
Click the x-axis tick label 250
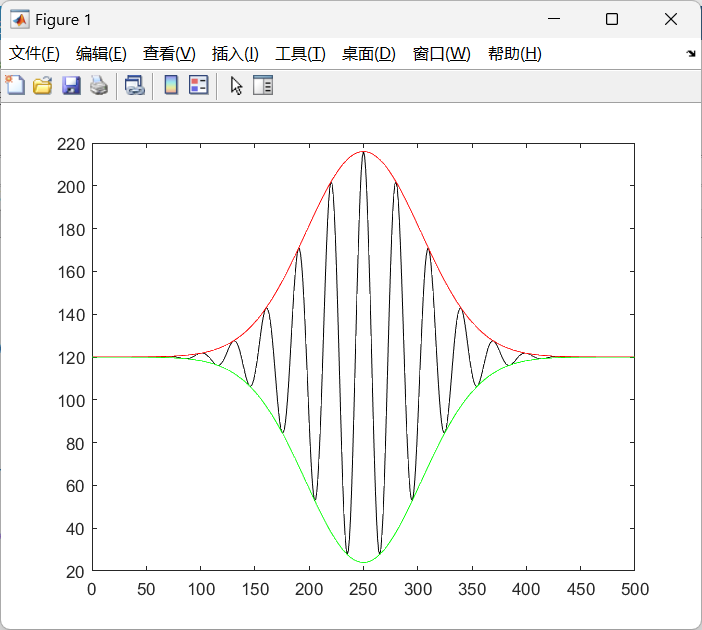pos(363,589)
